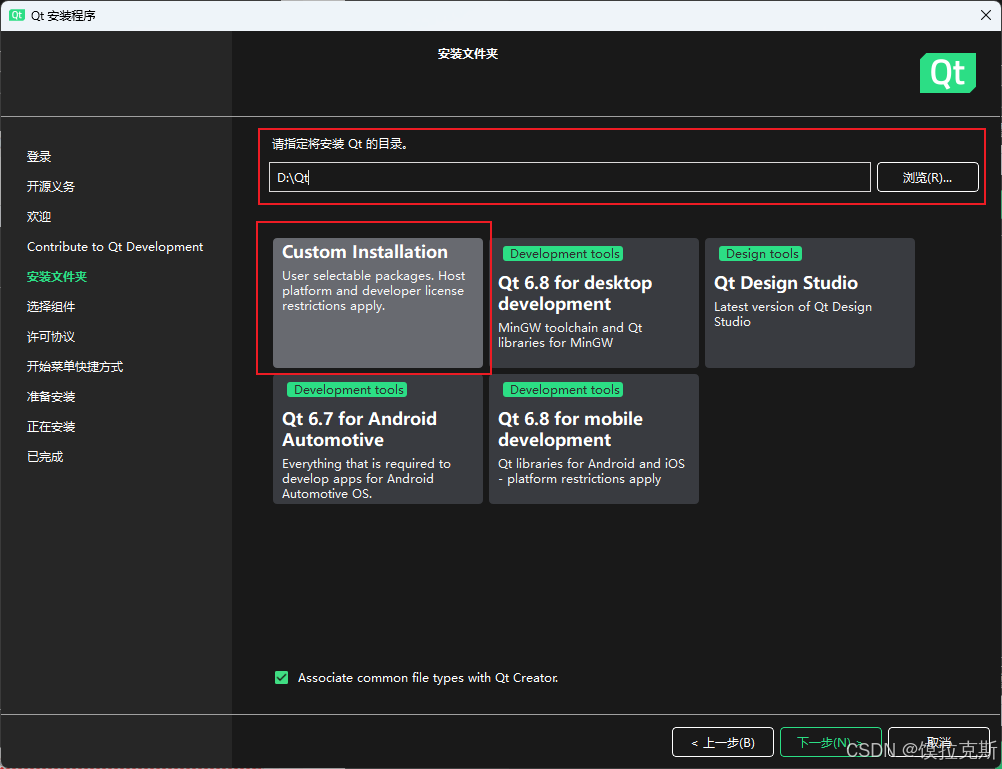Click the 请指定将安装 Qt 的目录 label

coord(340,144)
